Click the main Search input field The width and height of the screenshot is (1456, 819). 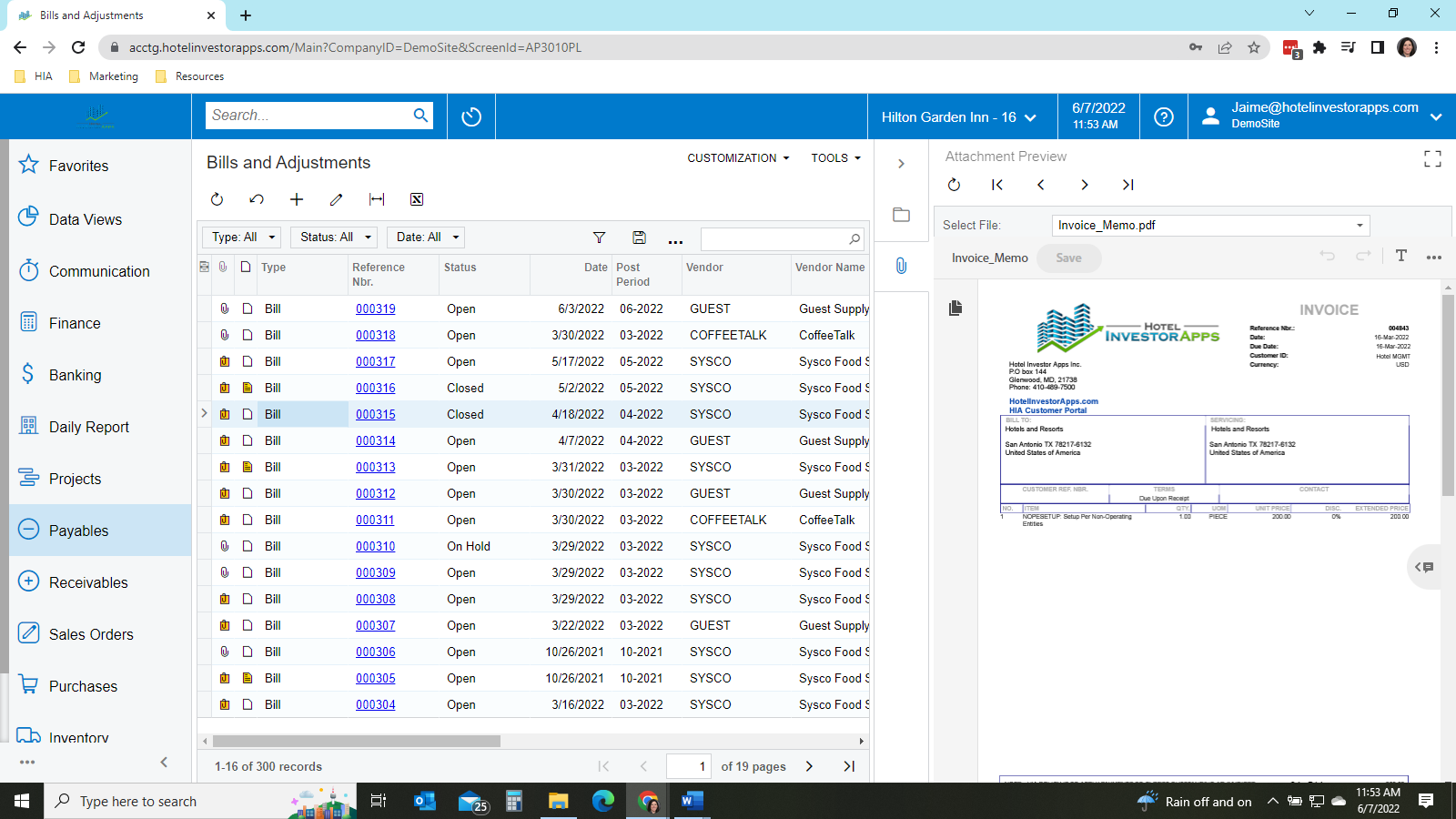pyautogui.click(x=308, y=116)
